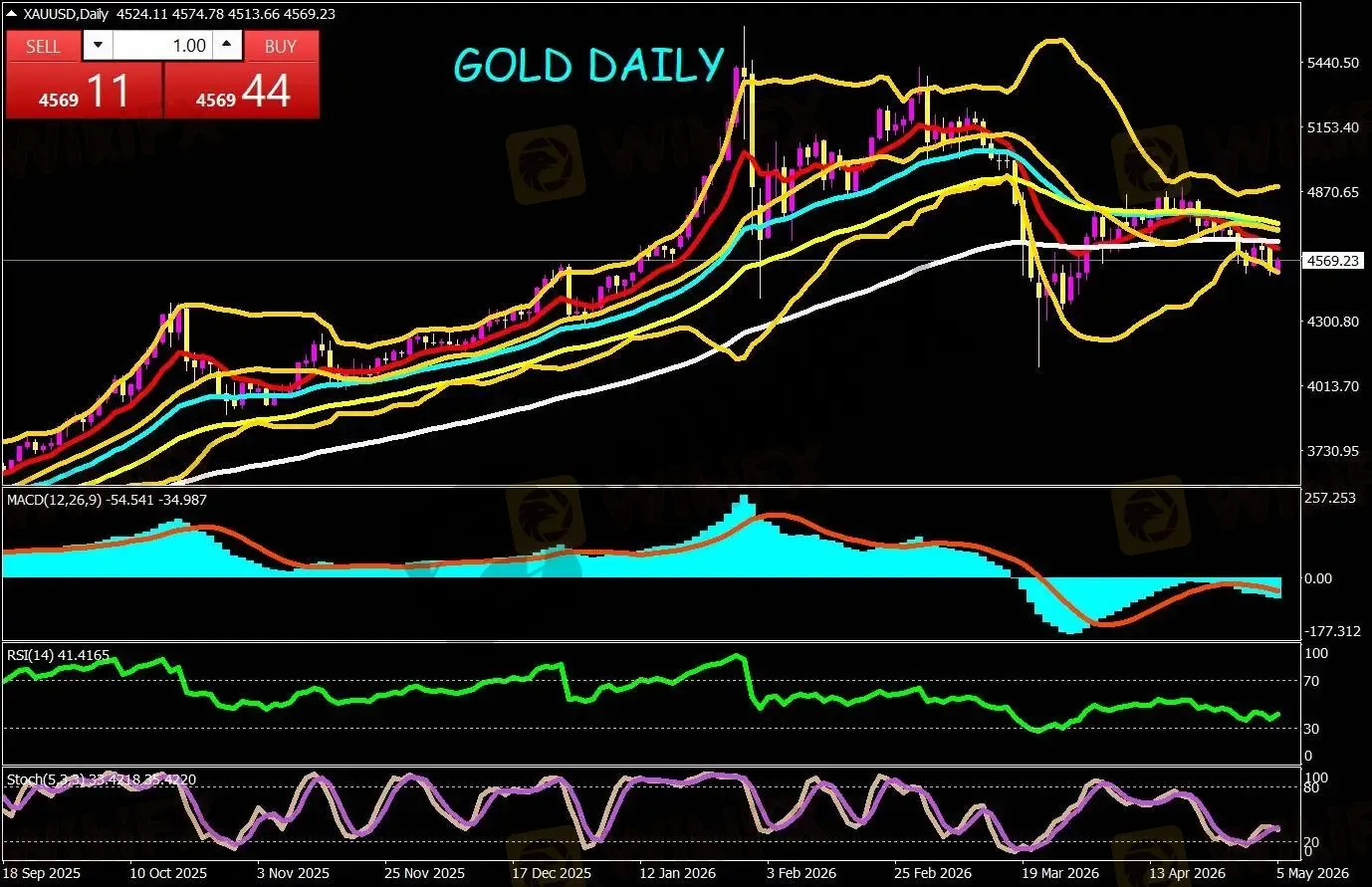Collapse one-click trading panel via top-left triangle
1372x887 pixels.
[11, 14]
